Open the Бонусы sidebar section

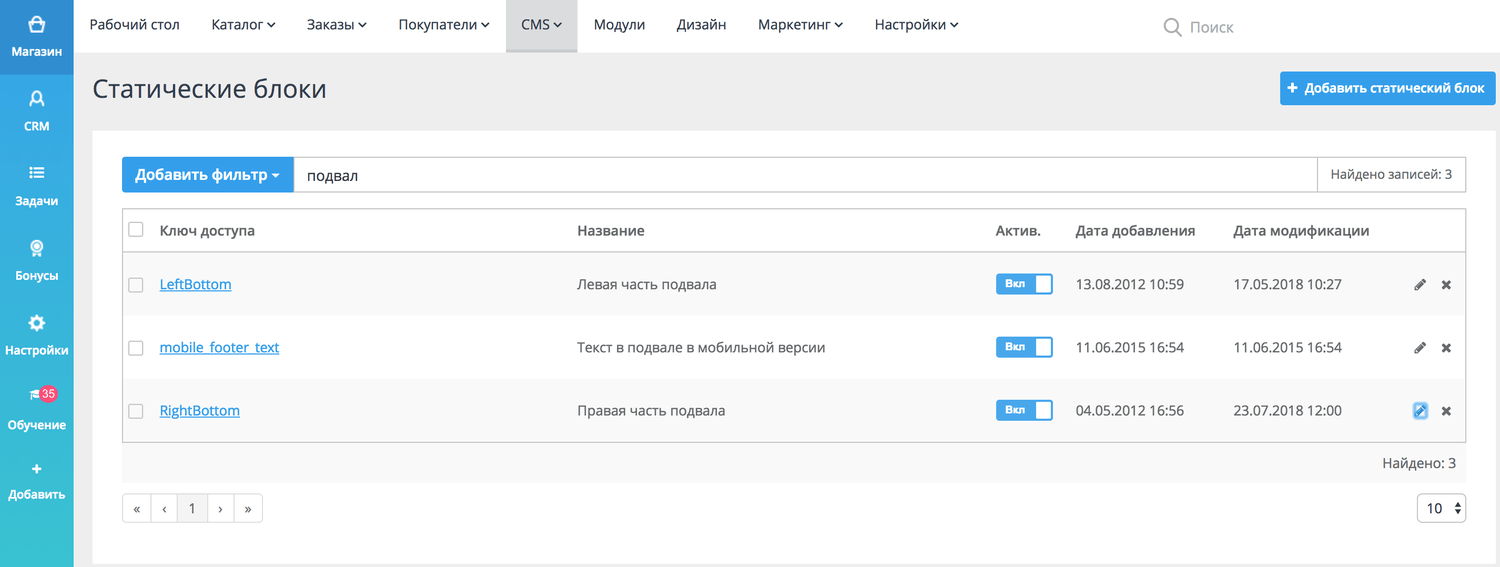(x=36, y=261)
